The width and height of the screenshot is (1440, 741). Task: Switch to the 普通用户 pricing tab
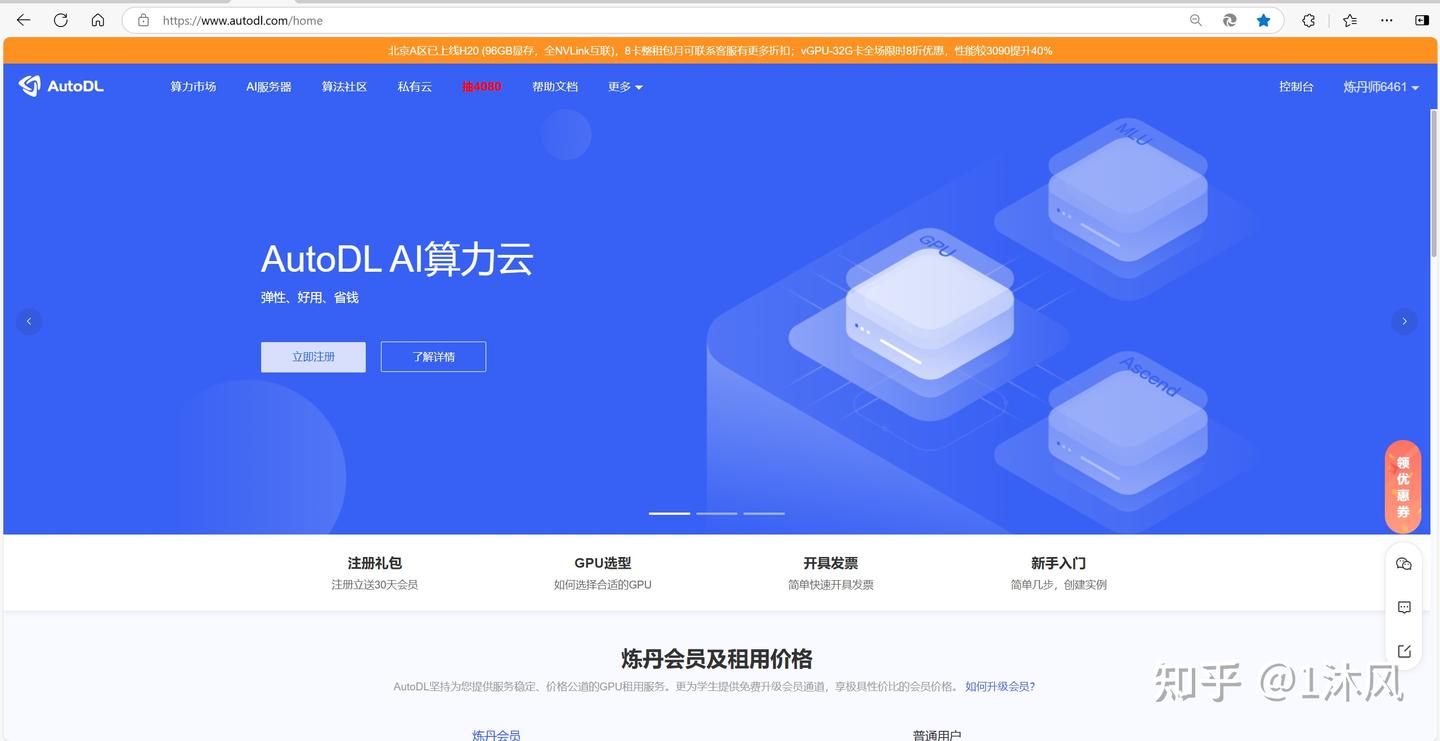[x=937, y=734]
